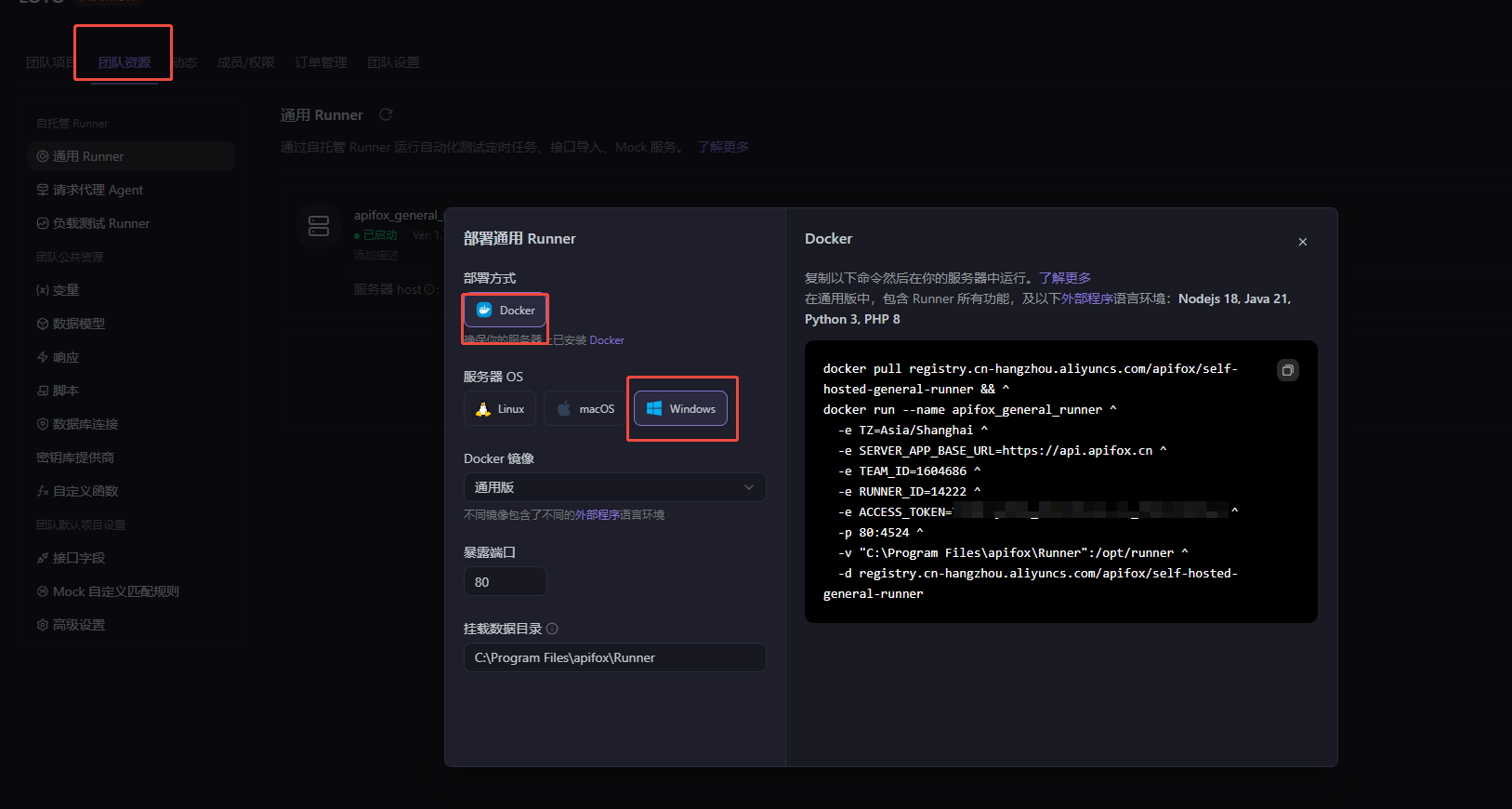Click the apifox_general runner server icon
The image size is (1512, 809).
point(319,226)
